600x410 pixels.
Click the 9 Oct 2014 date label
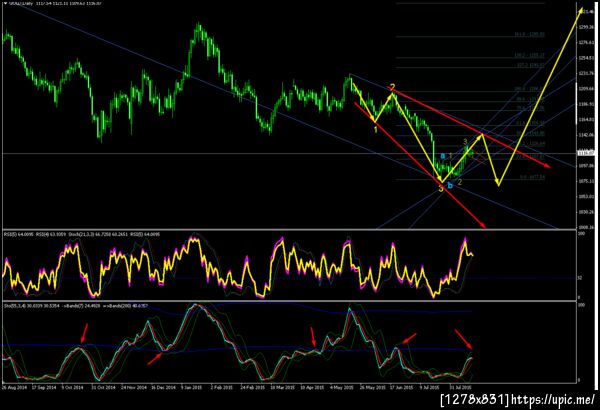pos(73,387)
